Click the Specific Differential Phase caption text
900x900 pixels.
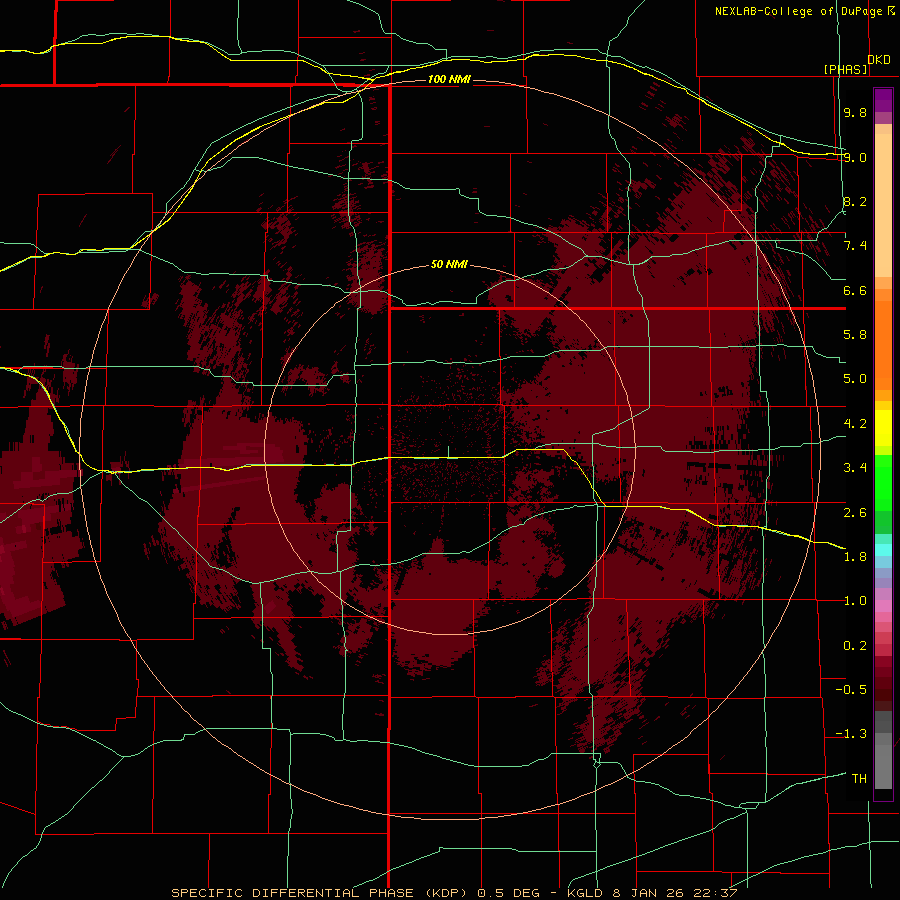[454, 893]
